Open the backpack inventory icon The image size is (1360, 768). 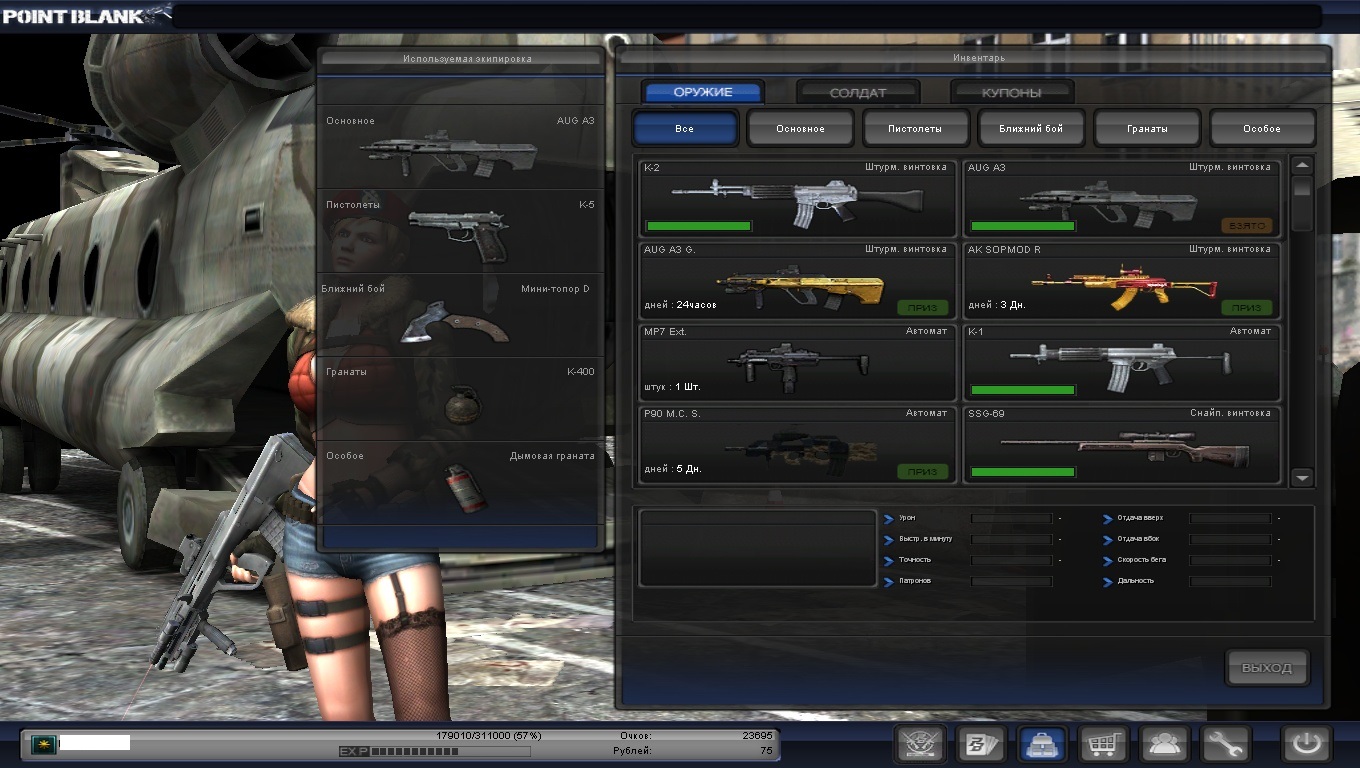1041,745
